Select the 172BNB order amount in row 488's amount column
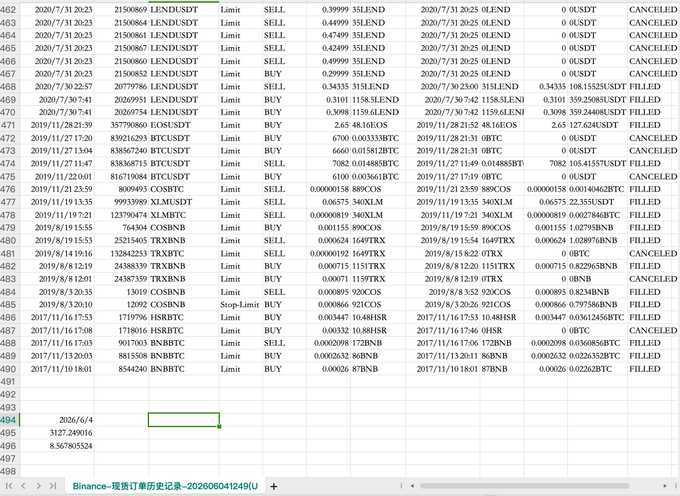The width and height of the screenshot is (680, 496). [x=378, y=343]
